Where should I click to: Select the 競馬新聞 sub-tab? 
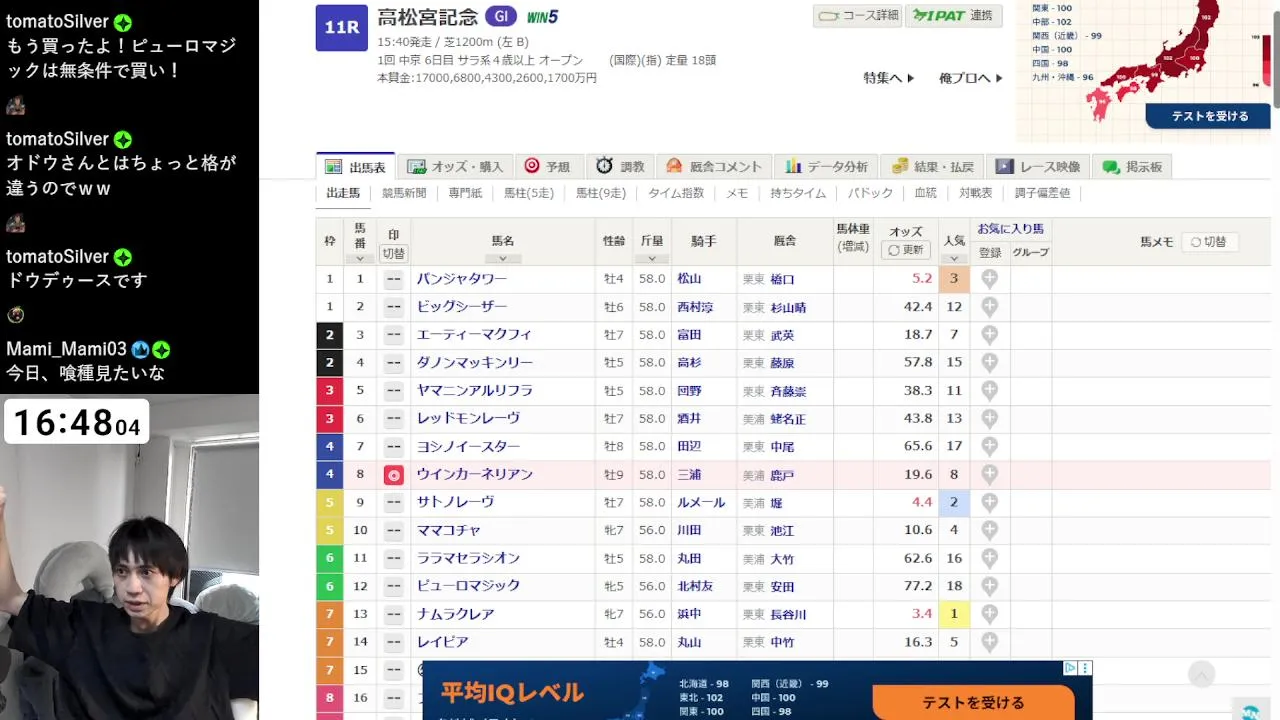[x=404, y=193]
